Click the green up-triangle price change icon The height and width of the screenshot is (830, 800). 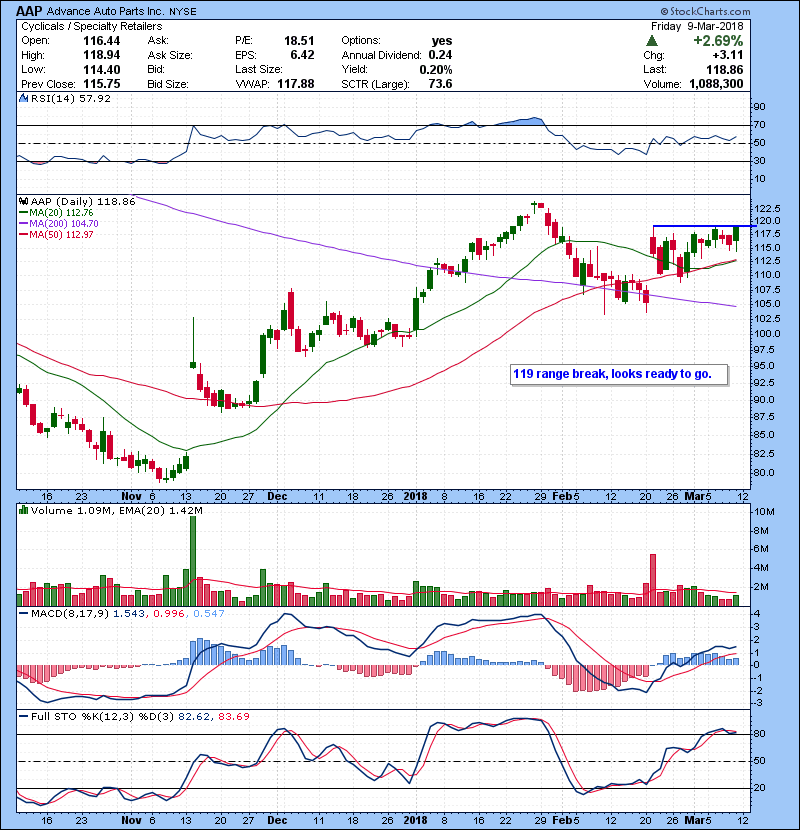tap(652, 41)
